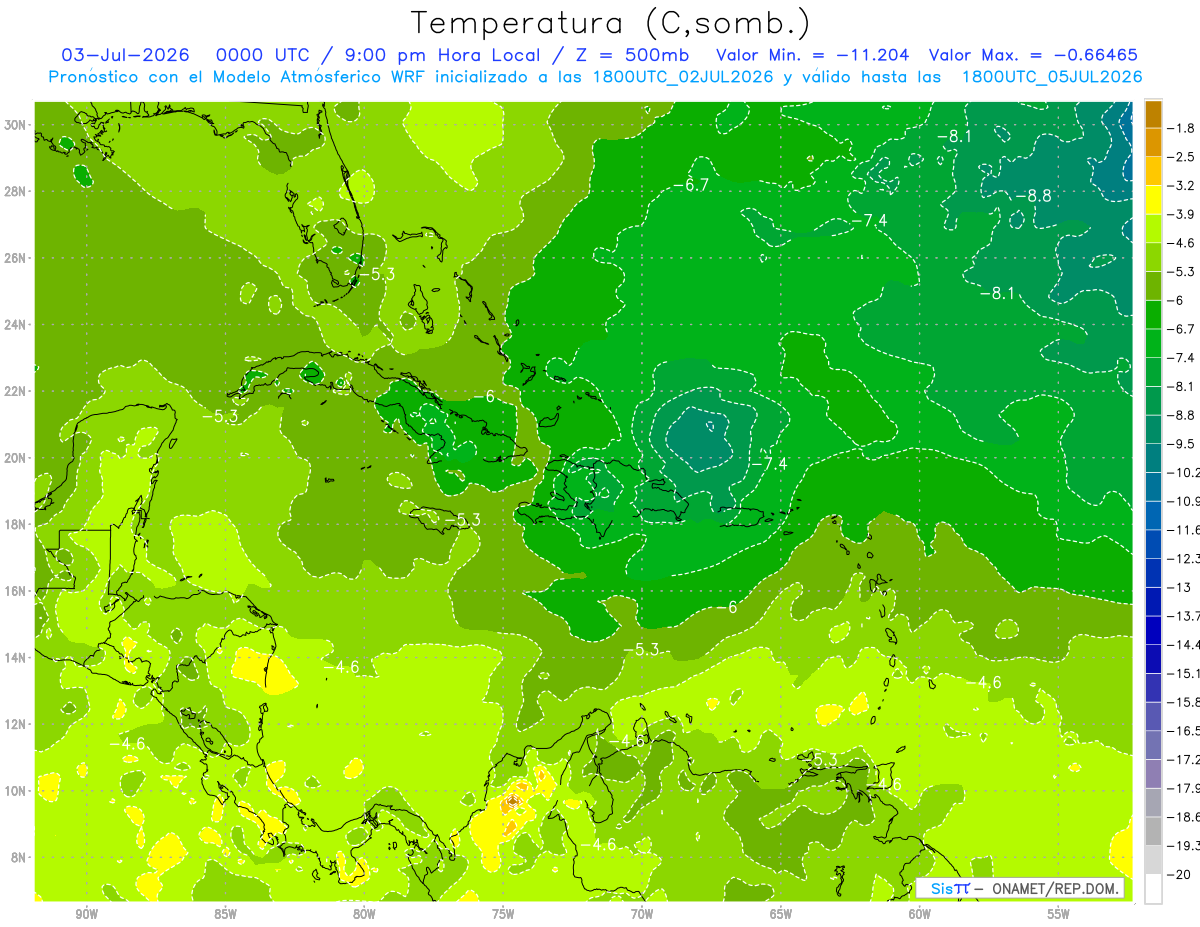Click the '-2.5' color scale label

tap(1182, 157)
